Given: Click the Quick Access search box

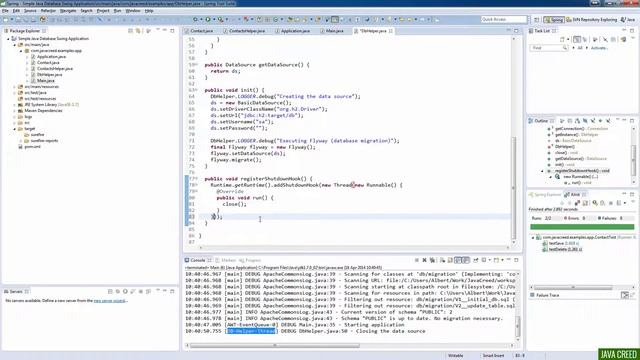Looking at the screenshot, I should pos(504,19).
